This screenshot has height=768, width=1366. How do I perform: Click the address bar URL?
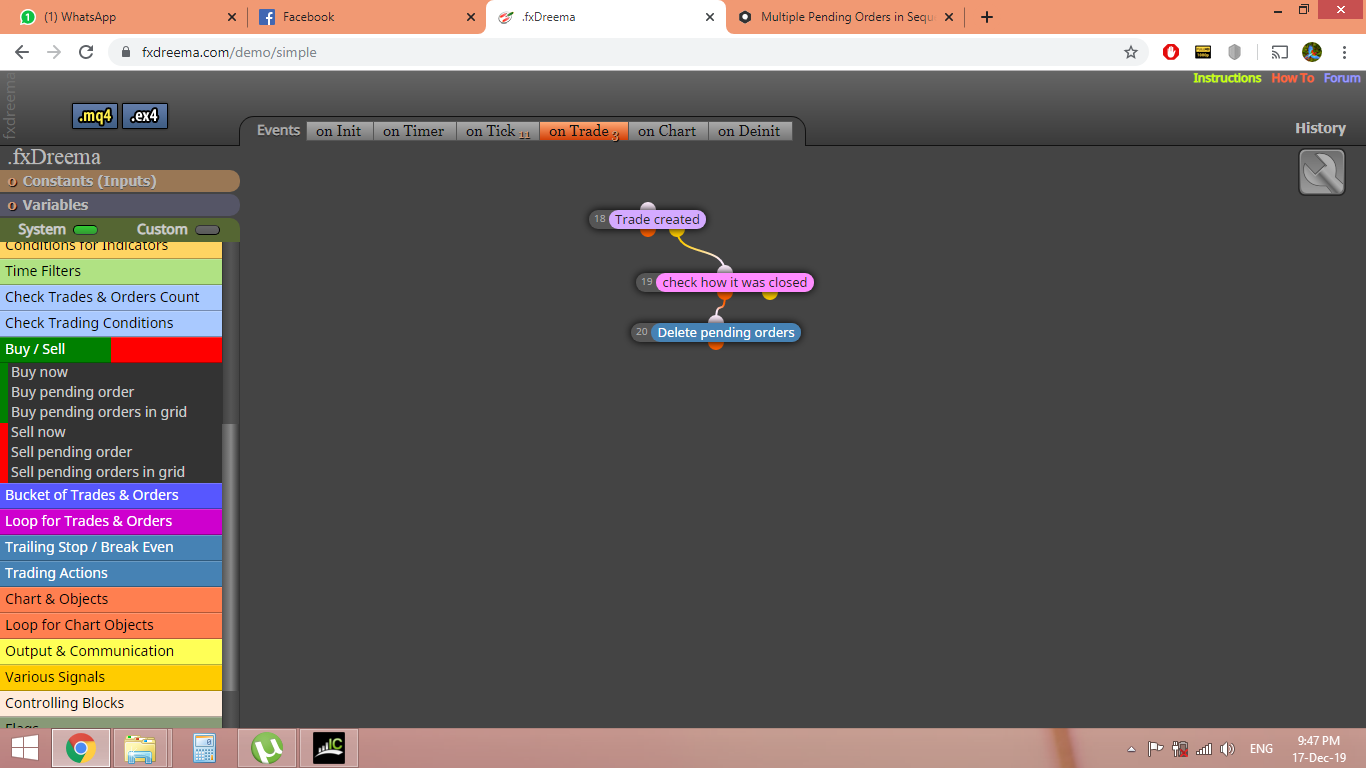pyautogui.click(x=229, y=52)
